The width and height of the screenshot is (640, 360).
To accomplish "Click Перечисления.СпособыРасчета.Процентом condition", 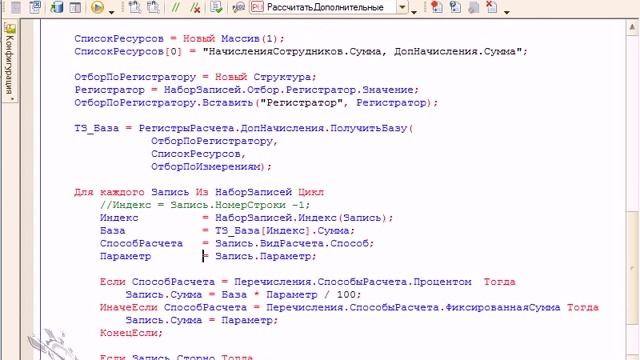I will click(x=353, y=282).
